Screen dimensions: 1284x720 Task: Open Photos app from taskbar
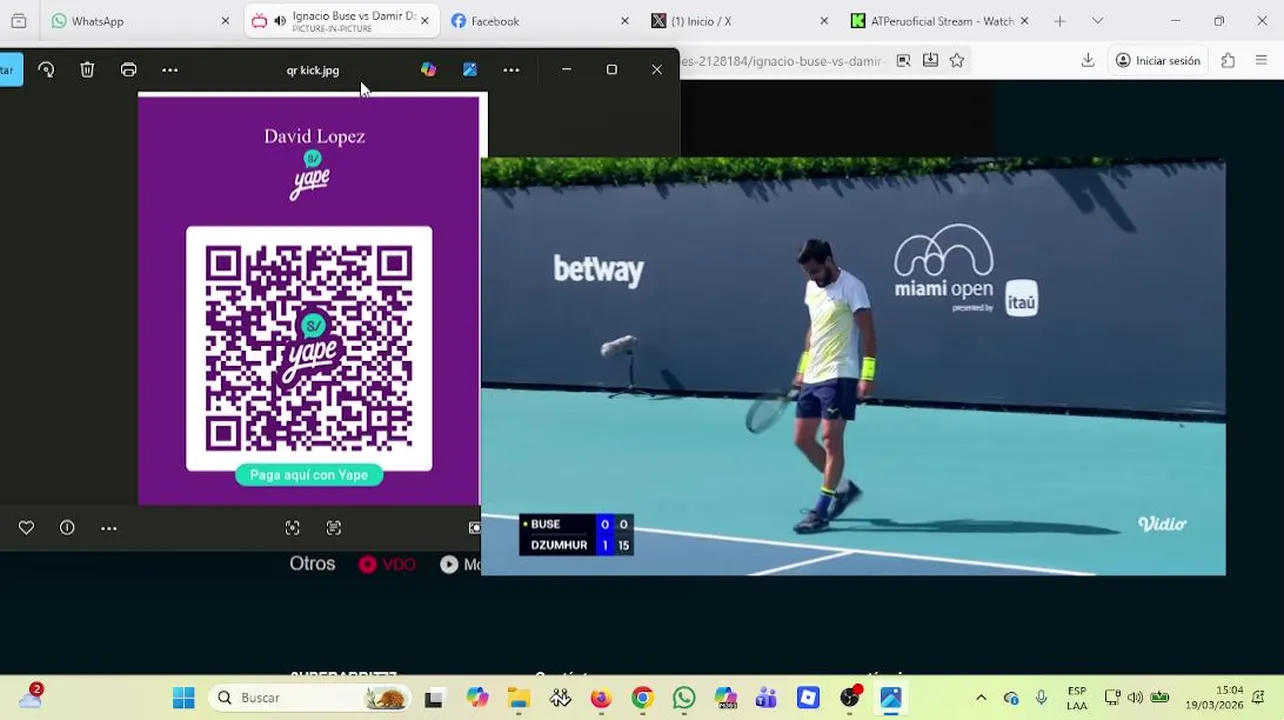[x=890, y=698]
